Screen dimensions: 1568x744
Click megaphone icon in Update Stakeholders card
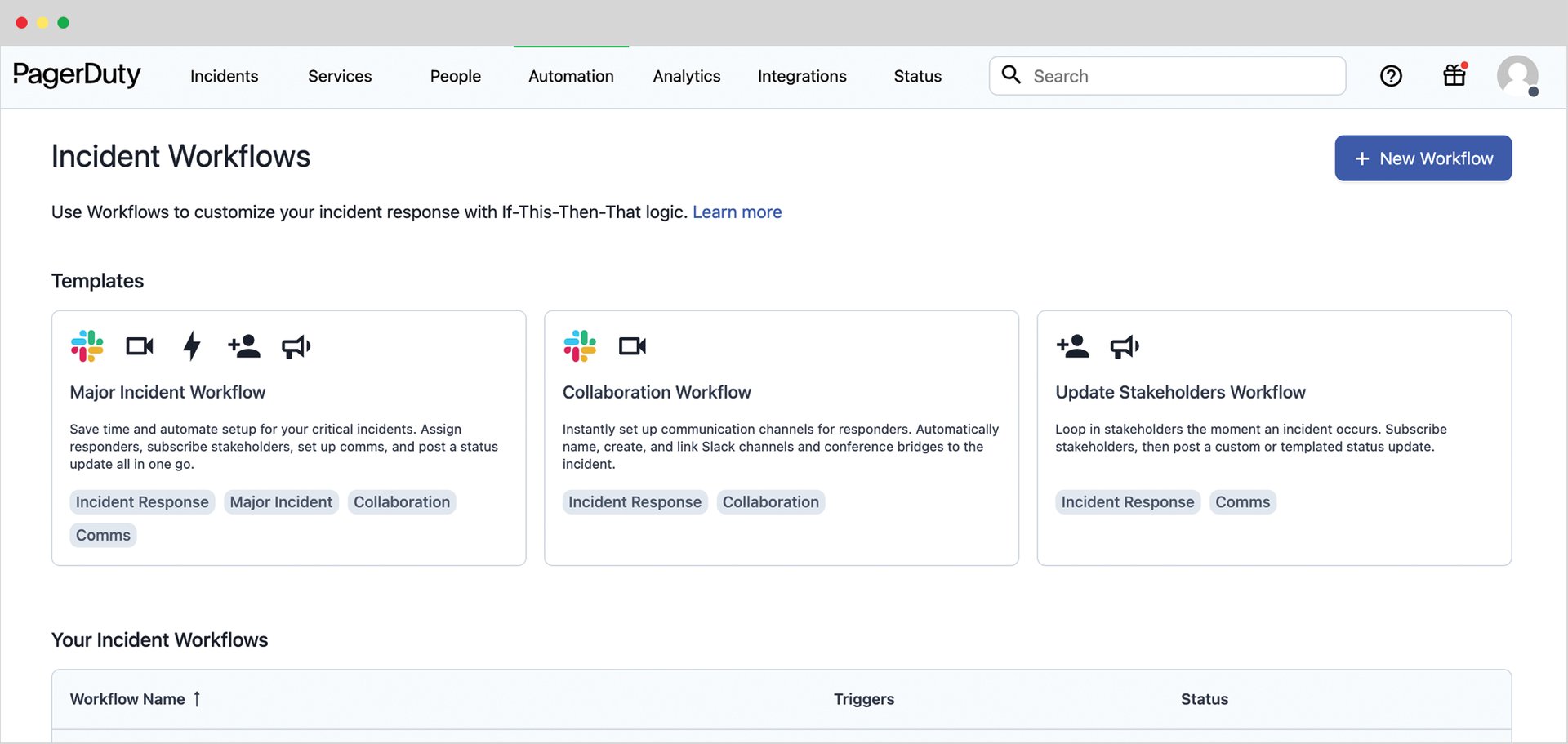[1125, 346]
